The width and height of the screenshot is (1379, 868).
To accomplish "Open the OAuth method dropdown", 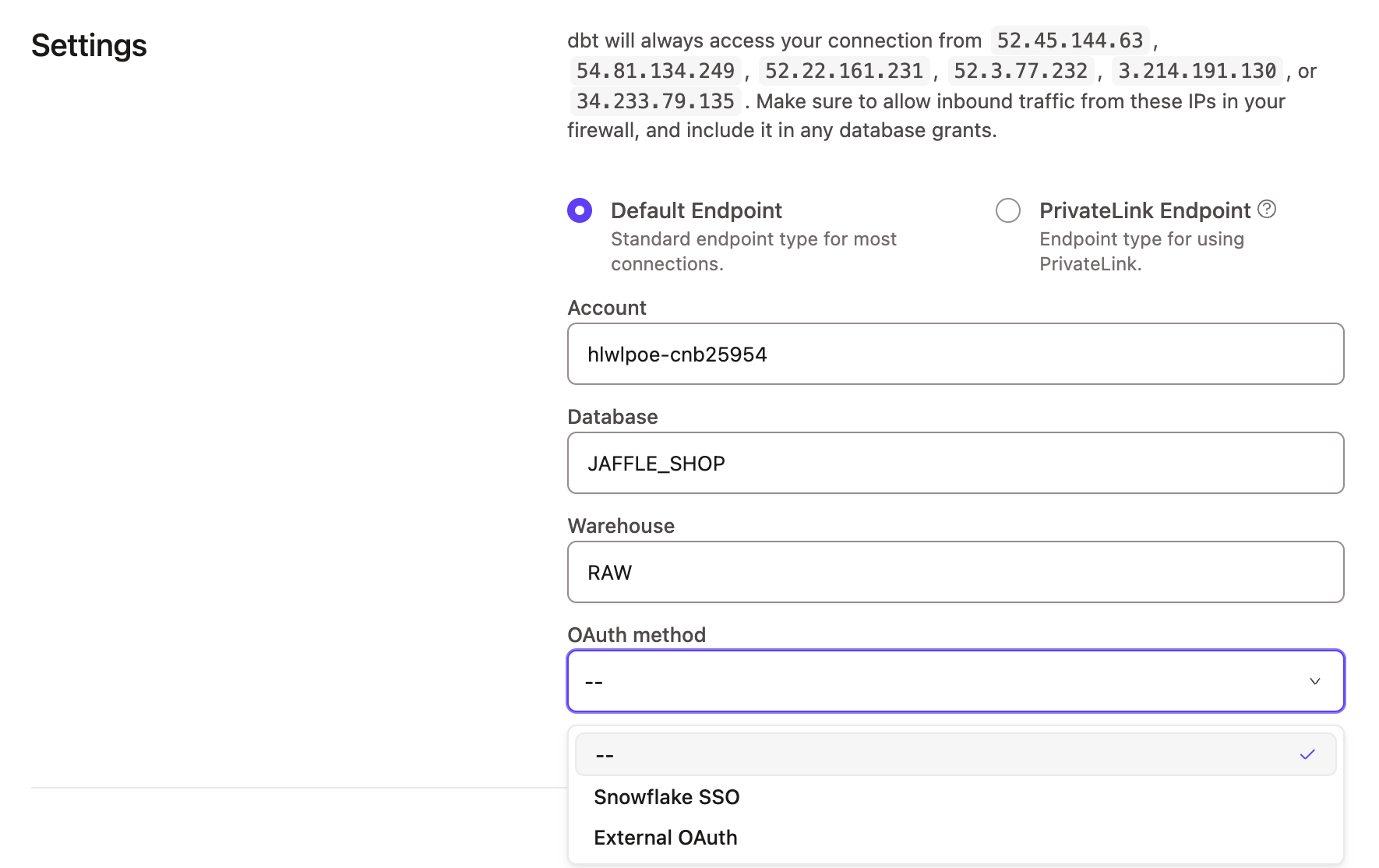I will [x=955, y=681].
